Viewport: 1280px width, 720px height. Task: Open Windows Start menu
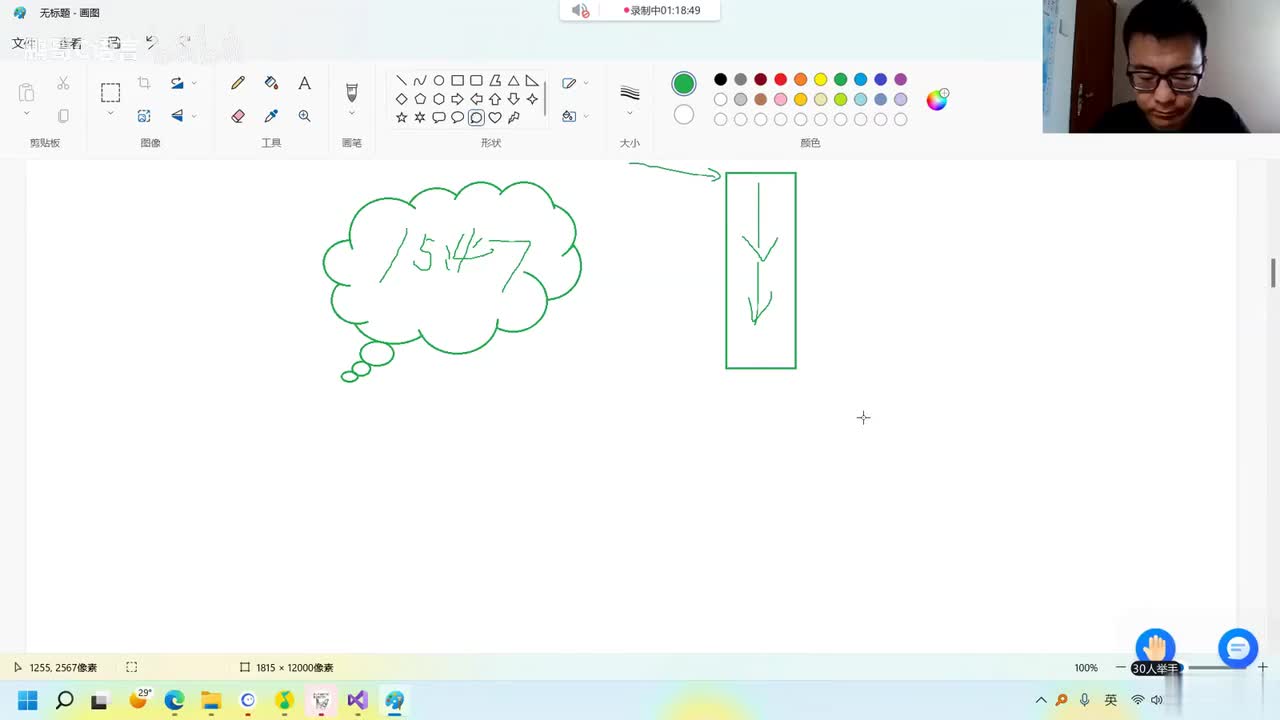(x=28, y=700)
